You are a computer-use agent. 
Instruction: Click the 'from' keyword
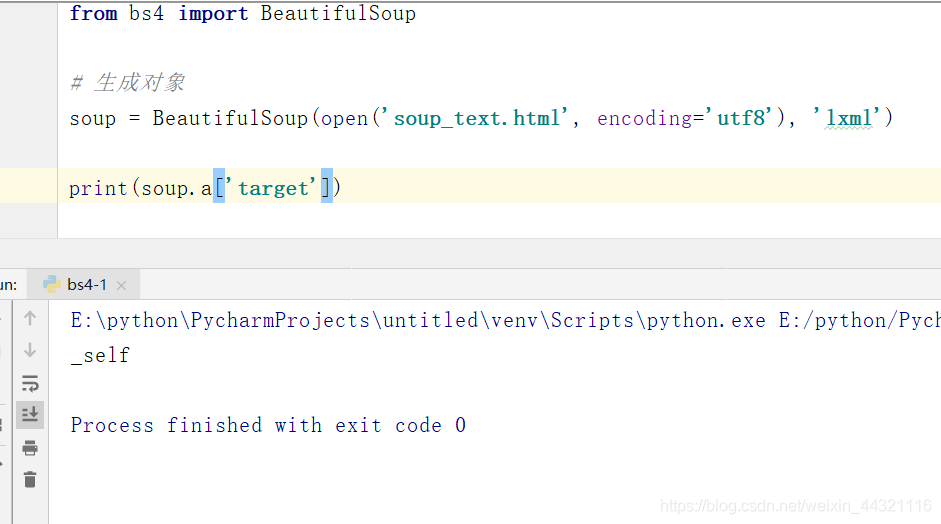(x=93, y=13)
